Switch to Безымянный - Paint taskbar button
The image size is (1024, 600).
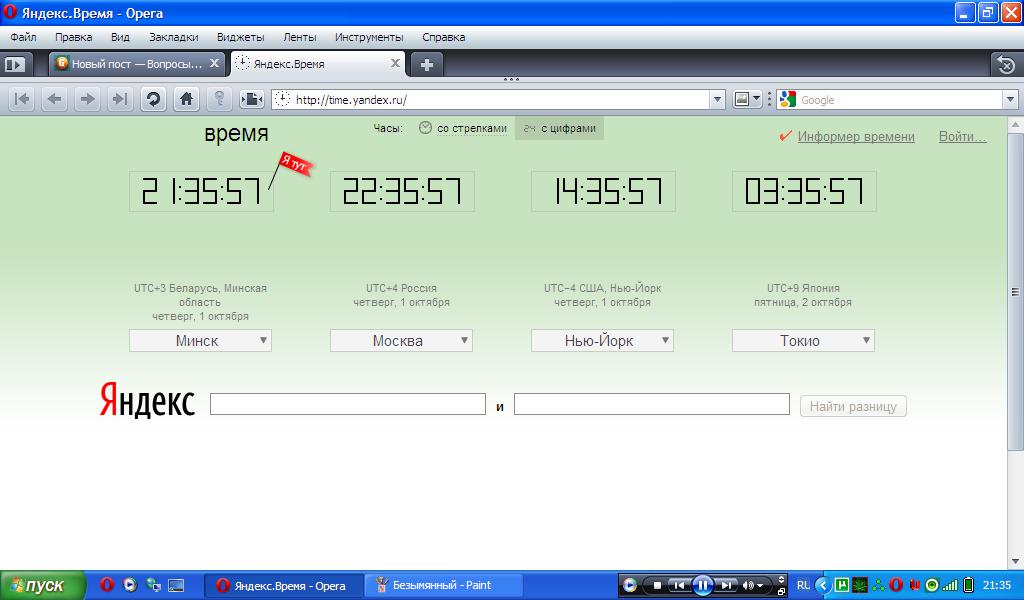click(x=443, y=585)
